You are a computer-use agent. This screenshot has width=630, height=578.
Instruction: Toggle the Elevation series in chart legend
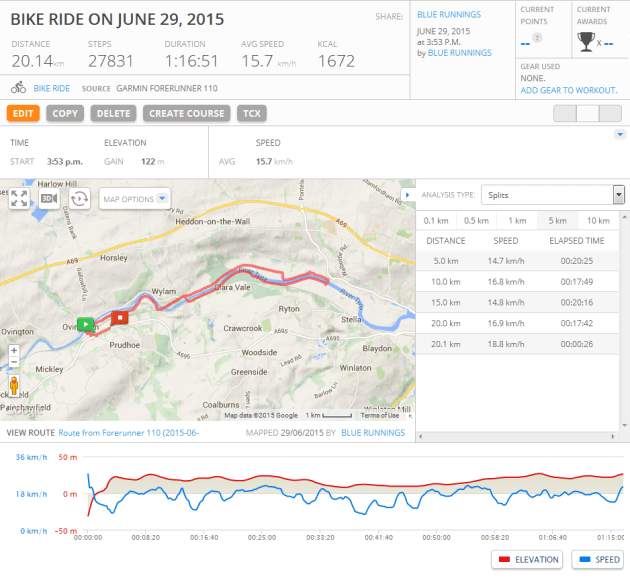528,560
